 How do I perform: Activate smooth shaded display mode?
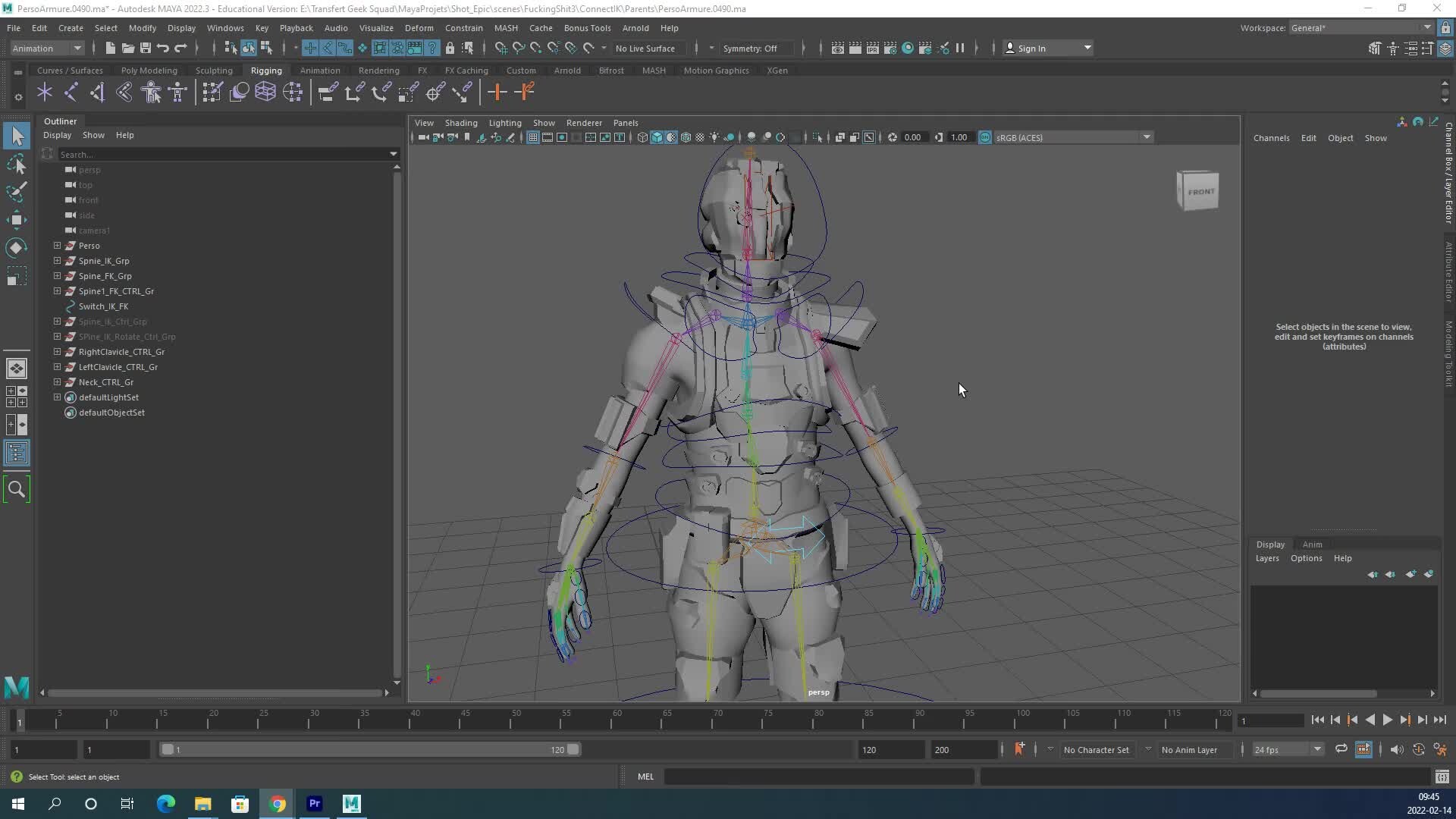[657, 137]
